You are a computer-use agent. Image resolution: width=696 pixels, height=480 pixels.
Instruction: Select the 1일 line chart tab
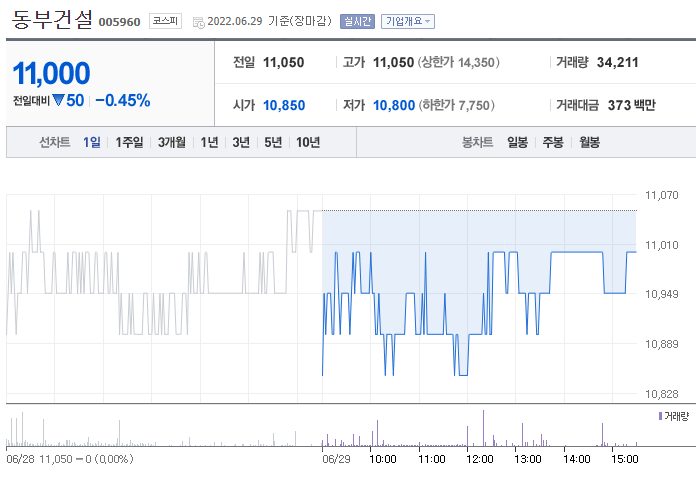[x=91, y=142]
